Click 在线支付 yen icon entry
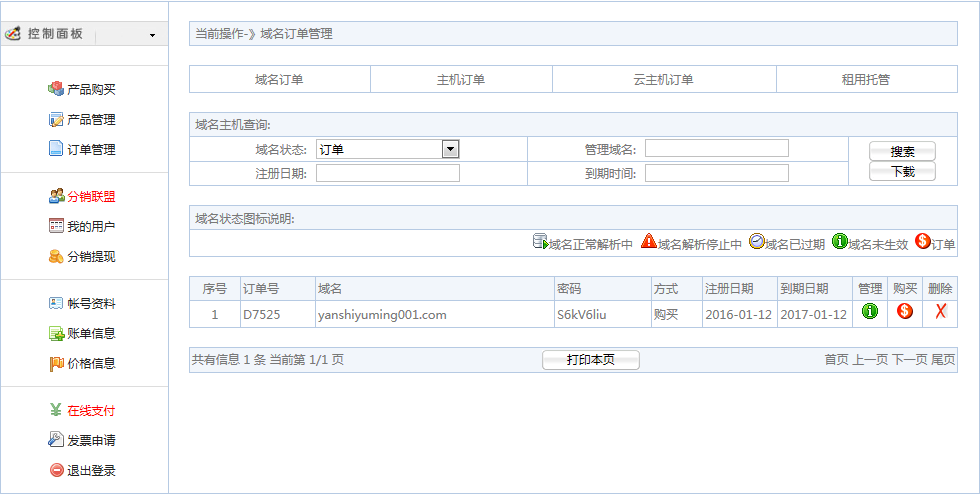 56,410
